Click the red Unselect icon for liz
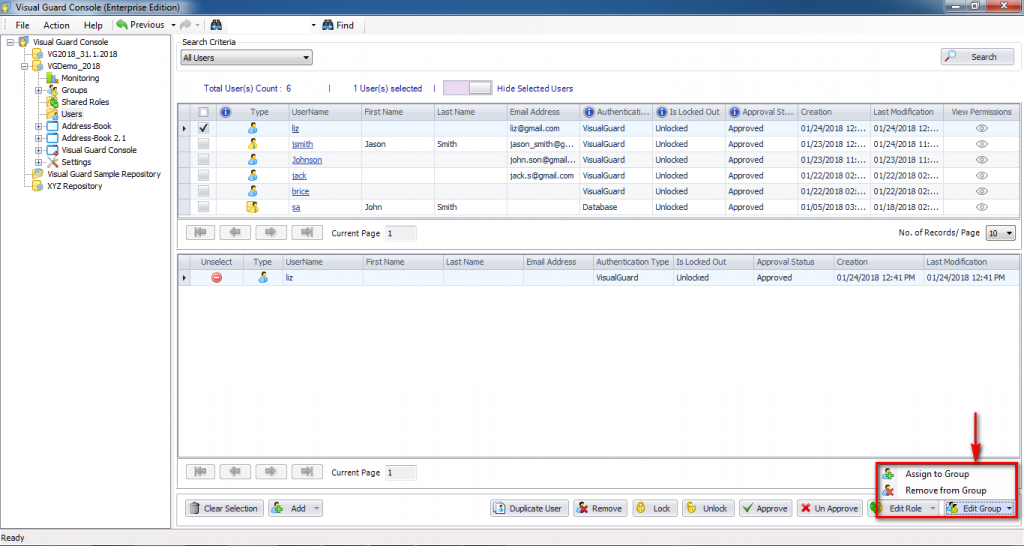Viewport: 1024px width, 546px height. click(x=217, y=277)
